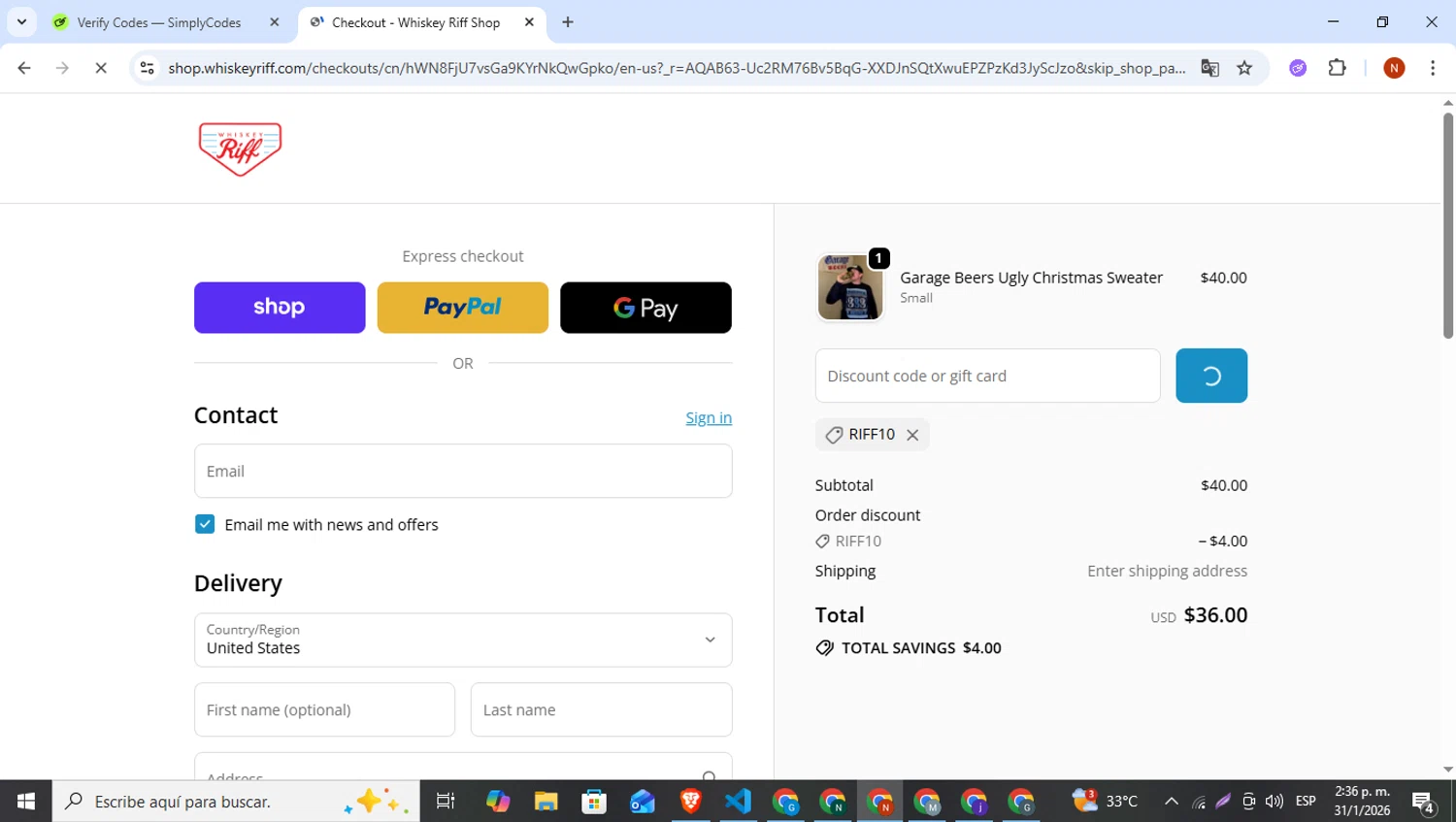Screen dimensions: 1456x822
Task: Open Task View on the taskbar
Action: coord(446,802)
